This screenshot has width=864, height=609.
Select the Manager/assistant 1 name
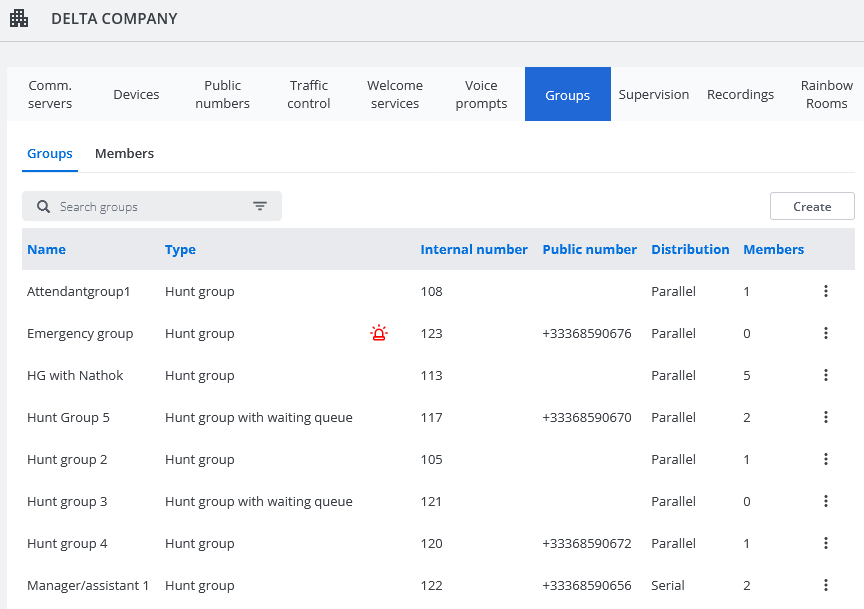pos(88,585)
